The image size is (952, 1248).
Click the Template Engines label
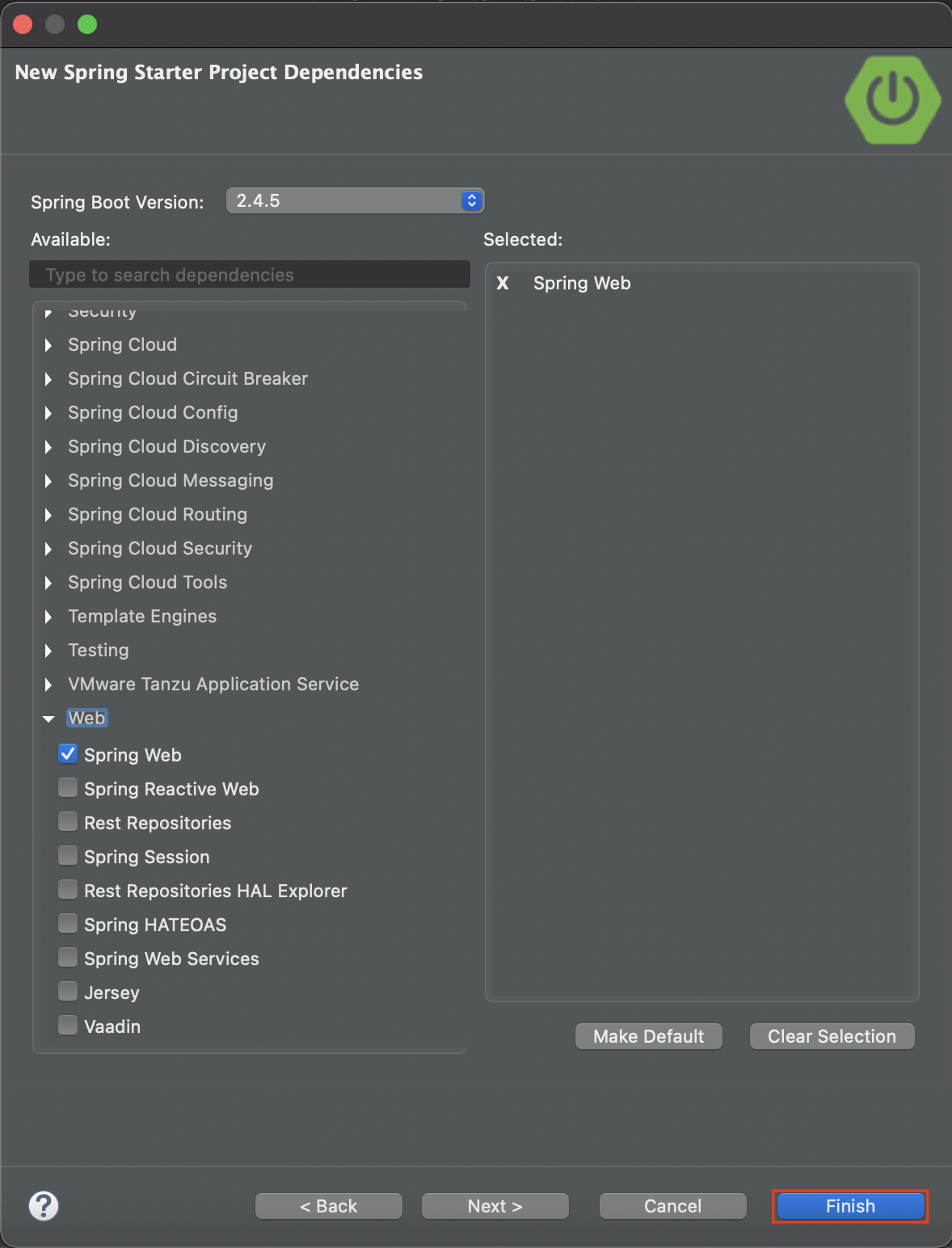tap(142, 616)
